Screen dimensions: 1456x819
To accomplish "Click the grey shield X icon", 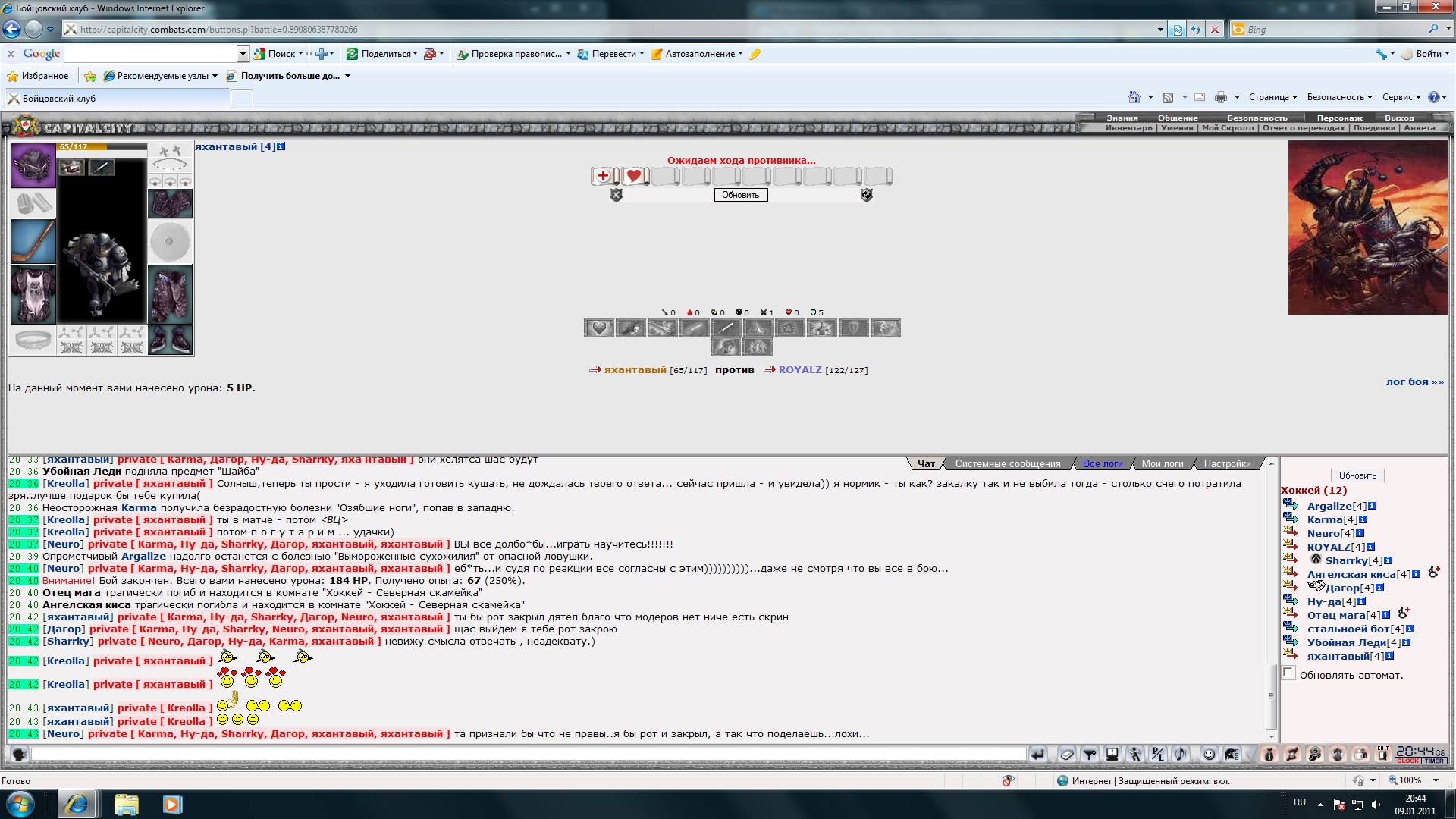I will pyautogui.click(x=616, y=196).
